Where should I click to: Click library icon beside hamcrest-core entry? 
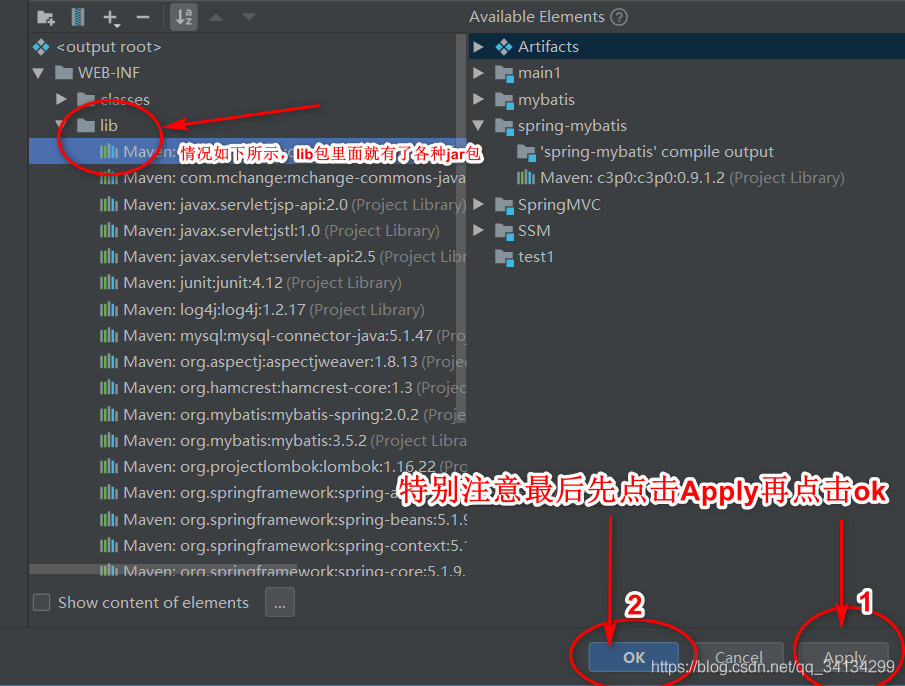(x=109, y=388)
